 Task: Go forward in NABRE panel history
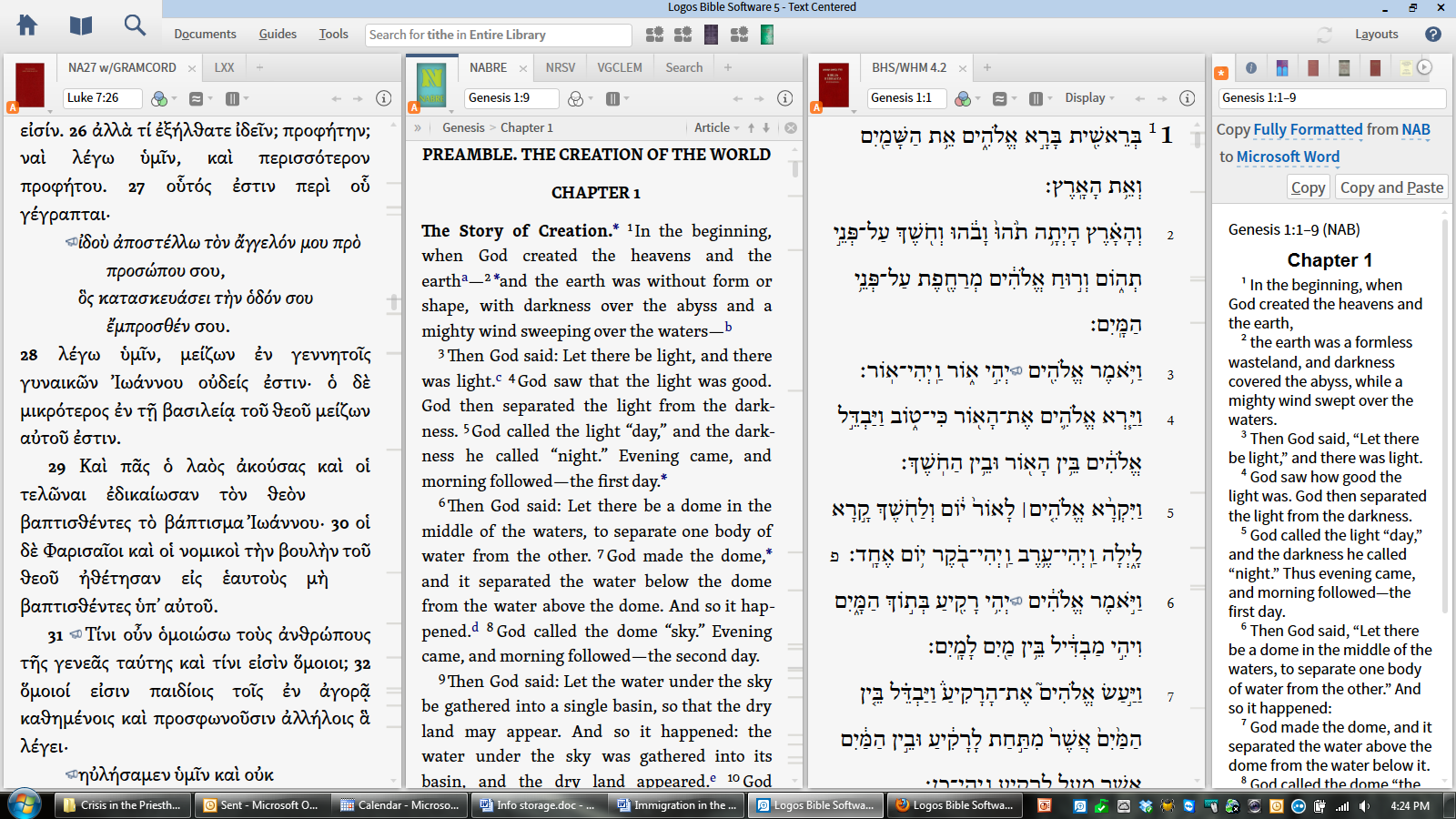tap(760, 98)
